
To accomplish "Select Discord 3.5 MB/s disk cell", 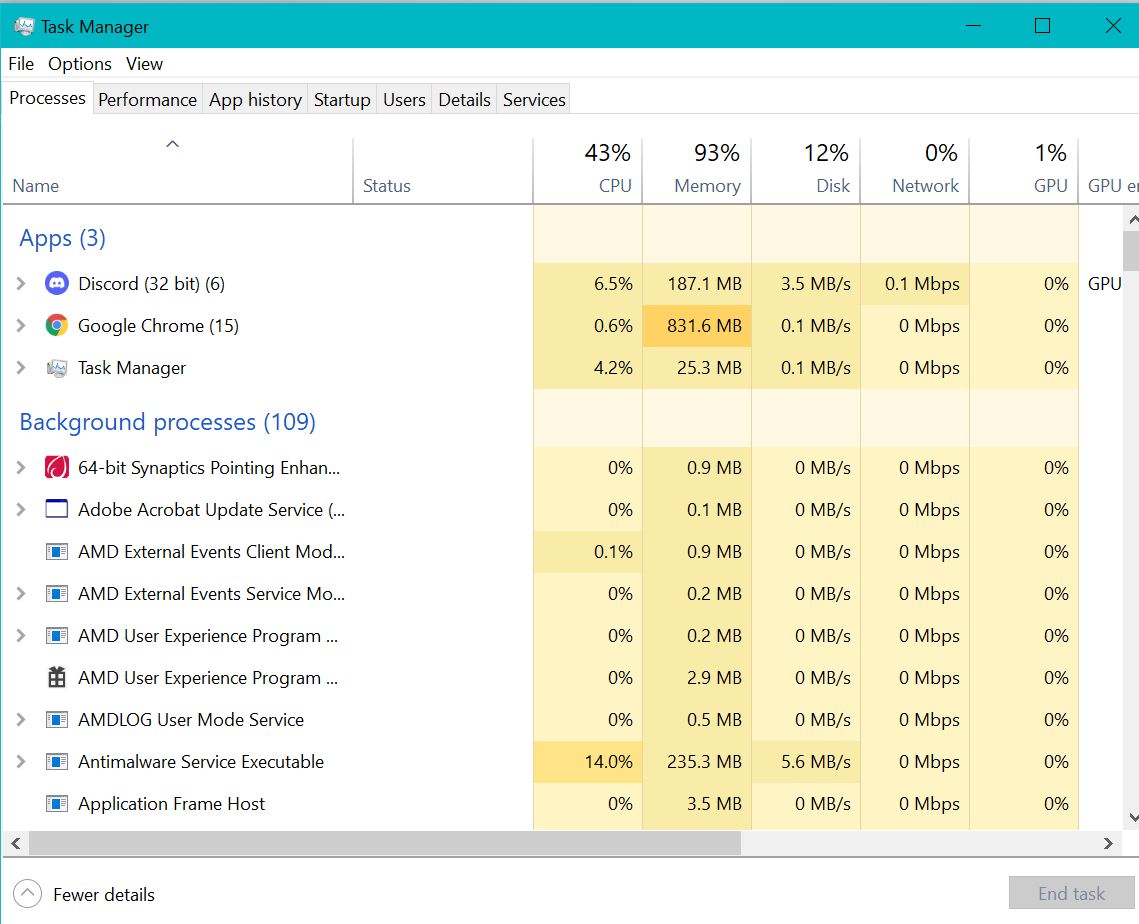I will coord(806,283).
